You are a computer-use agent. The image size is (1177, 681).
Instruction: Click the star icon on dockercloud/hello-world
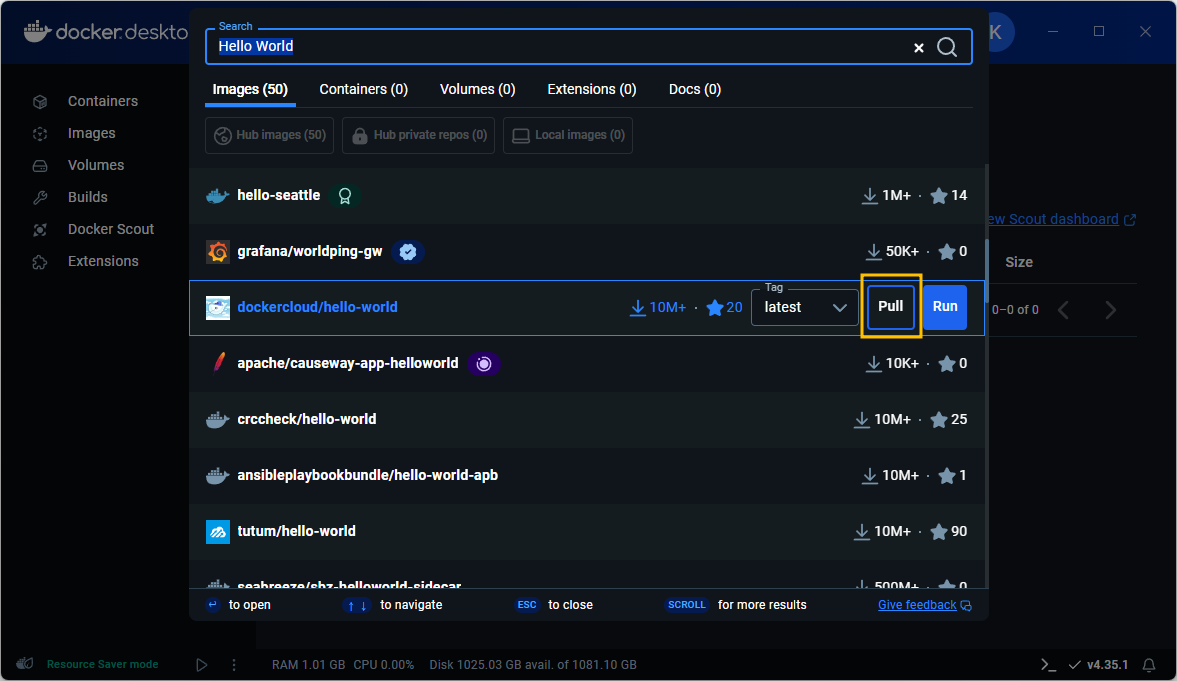coord(715,307)
